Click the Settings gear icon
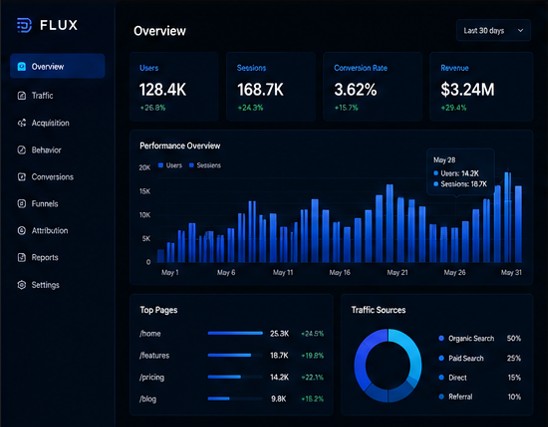The image size is (548, 427). (x=22, y=285)
